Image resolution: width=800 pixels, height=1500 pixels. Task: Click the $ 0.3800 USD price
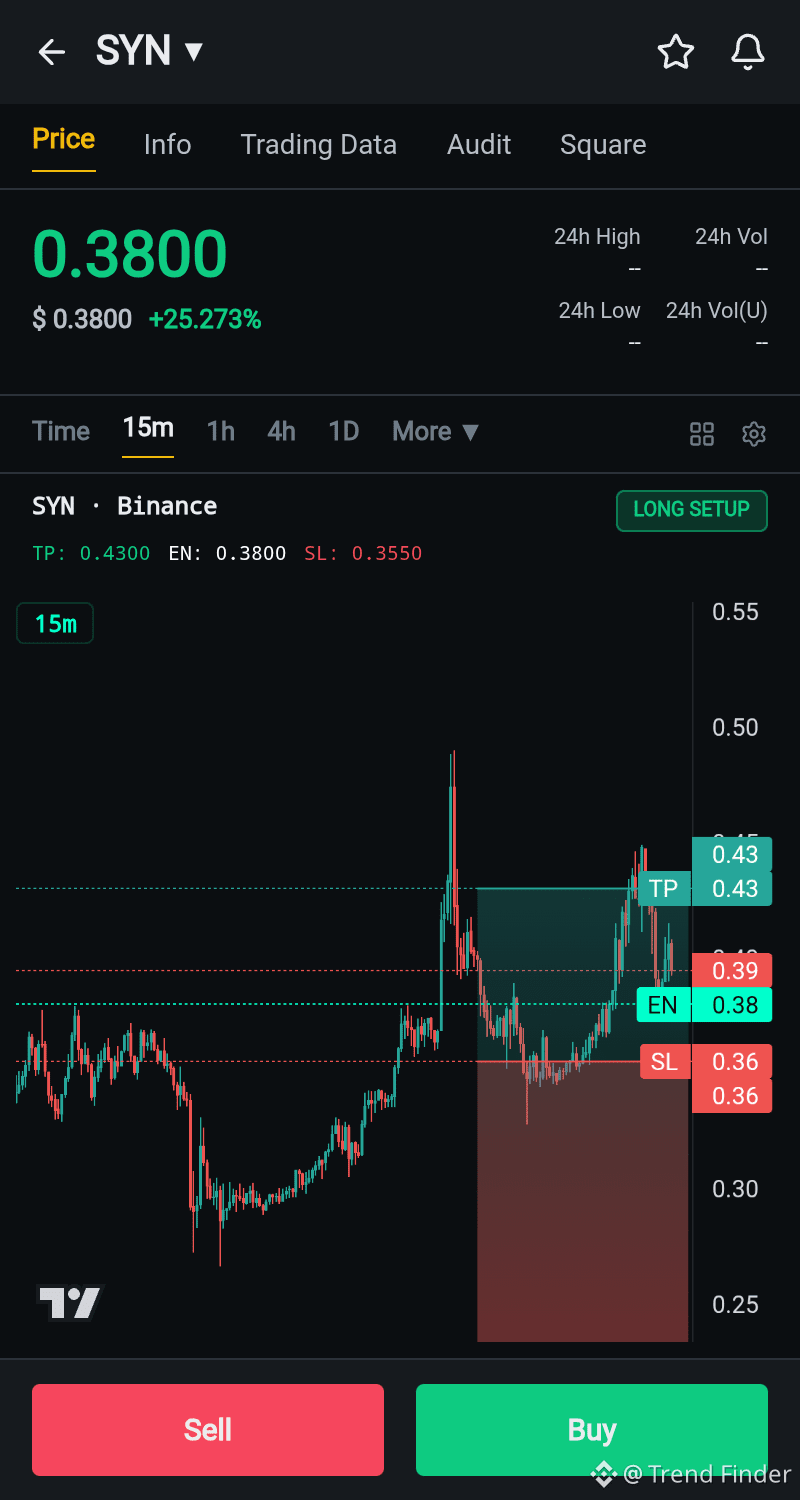[x=82, y=320]
